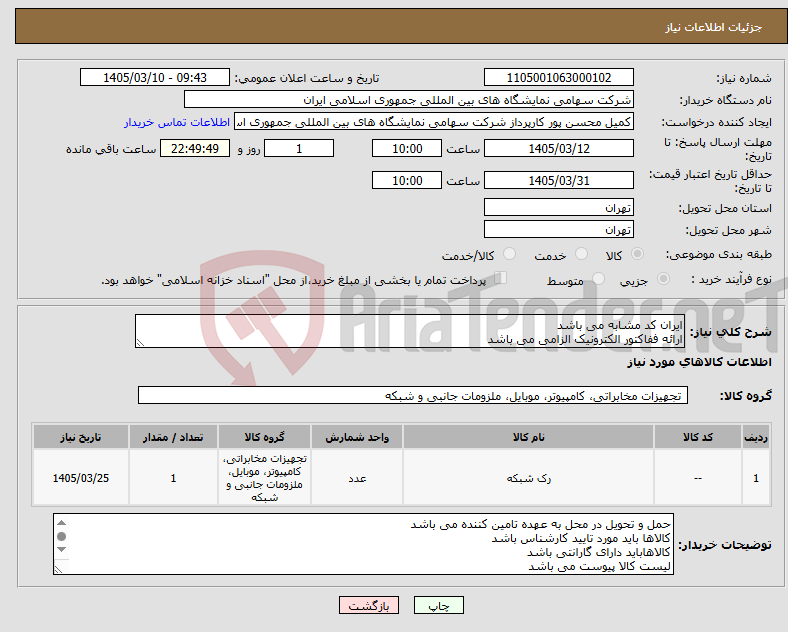Click the resize handle of شرح کلی نیاز box
The image size is (788, 632).
pos(140,343)
